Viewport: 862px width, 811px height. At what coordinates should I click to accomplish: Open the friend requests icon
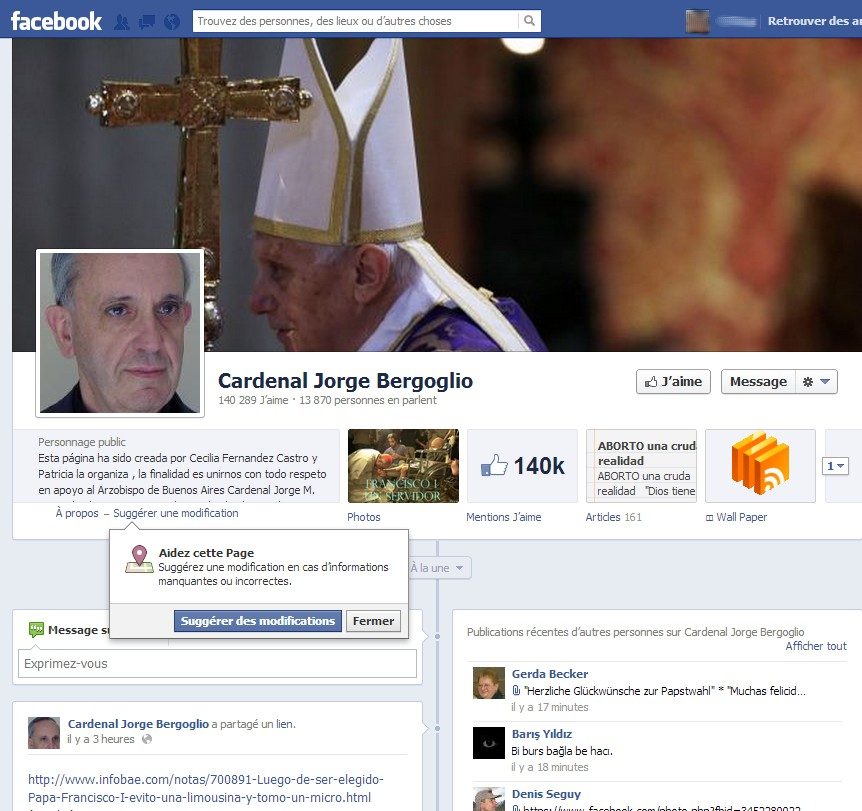[122, 21]
